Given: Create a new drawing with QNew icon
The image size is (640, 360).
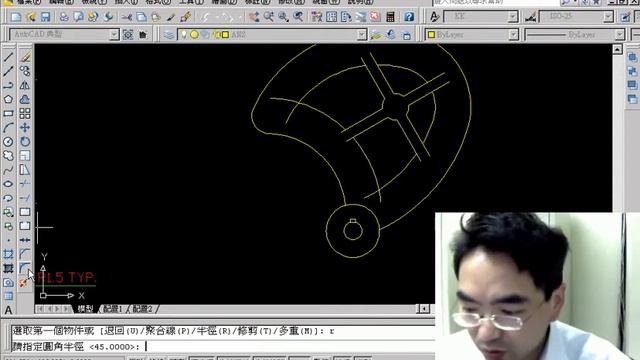Looking at the screenshot, I should click(x=16, y=17).
